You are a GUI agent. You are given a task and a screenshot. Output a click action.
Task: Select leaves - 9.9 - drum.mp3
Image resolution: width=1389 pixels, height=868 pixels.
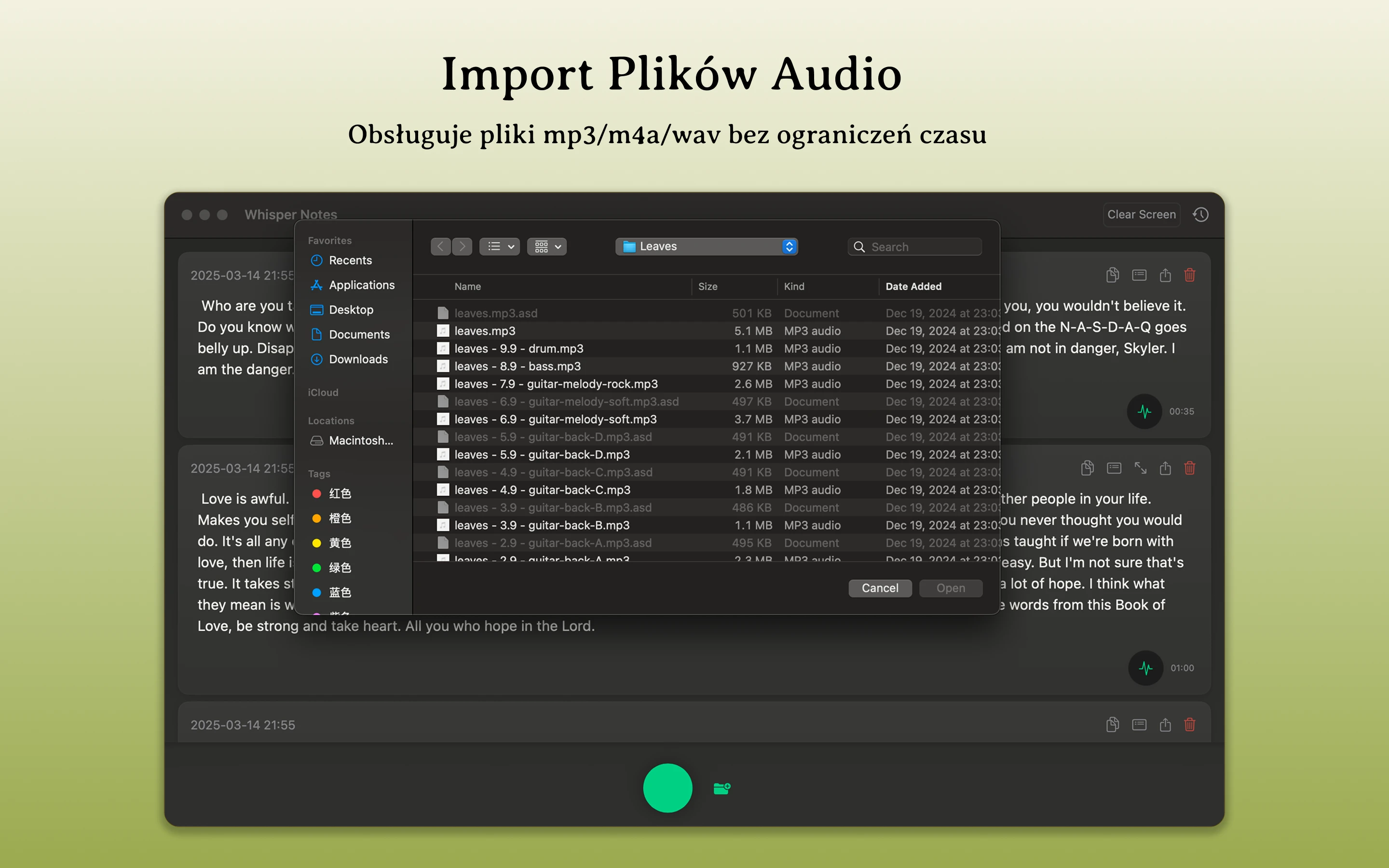[x=707, y=349]
